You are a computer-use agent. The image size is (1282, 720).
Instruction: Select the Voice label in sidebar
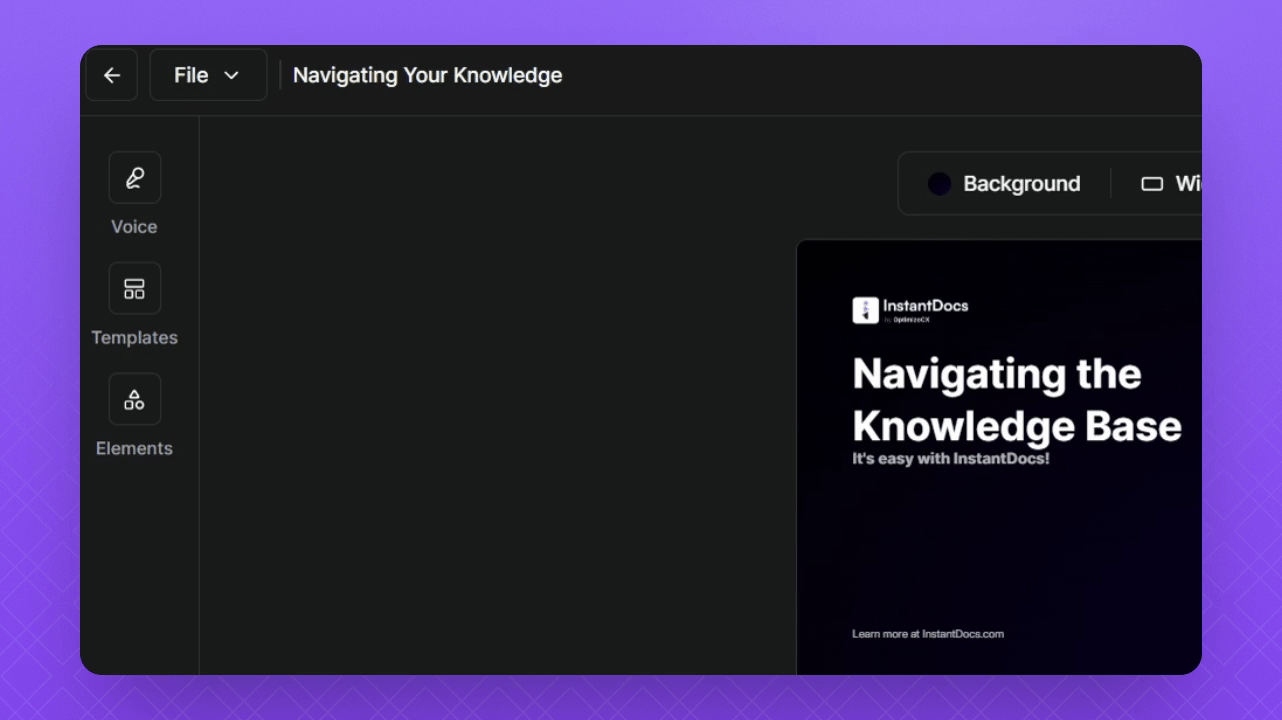(134, 227)
